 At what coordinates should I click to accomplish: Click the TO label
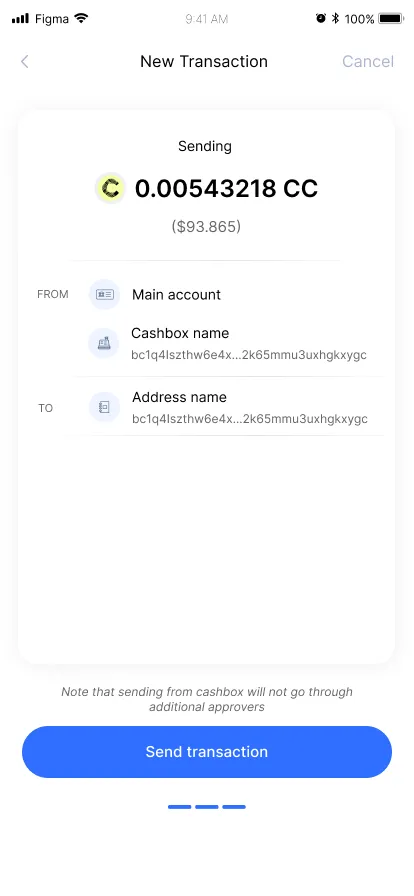(46, 408)
